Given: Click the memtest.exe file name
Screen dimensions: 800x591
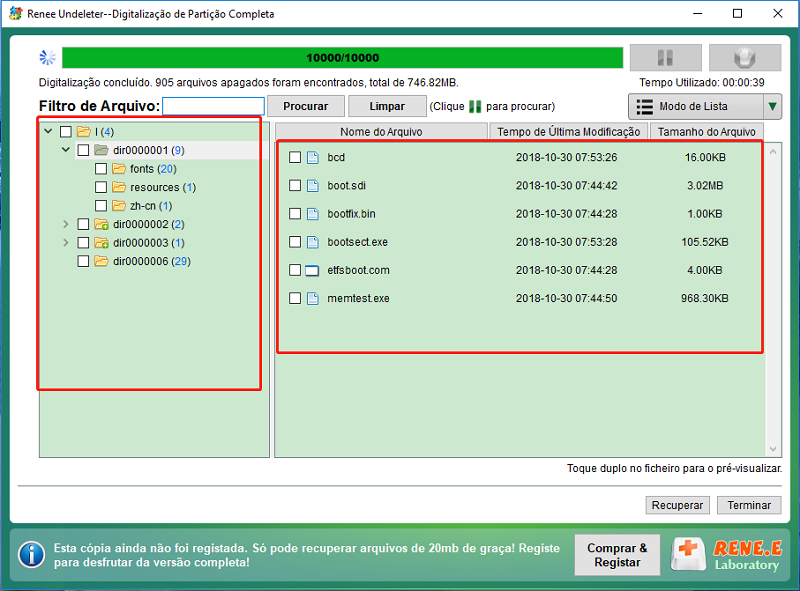Looking at the screenshot, I should tap(358, 298).
